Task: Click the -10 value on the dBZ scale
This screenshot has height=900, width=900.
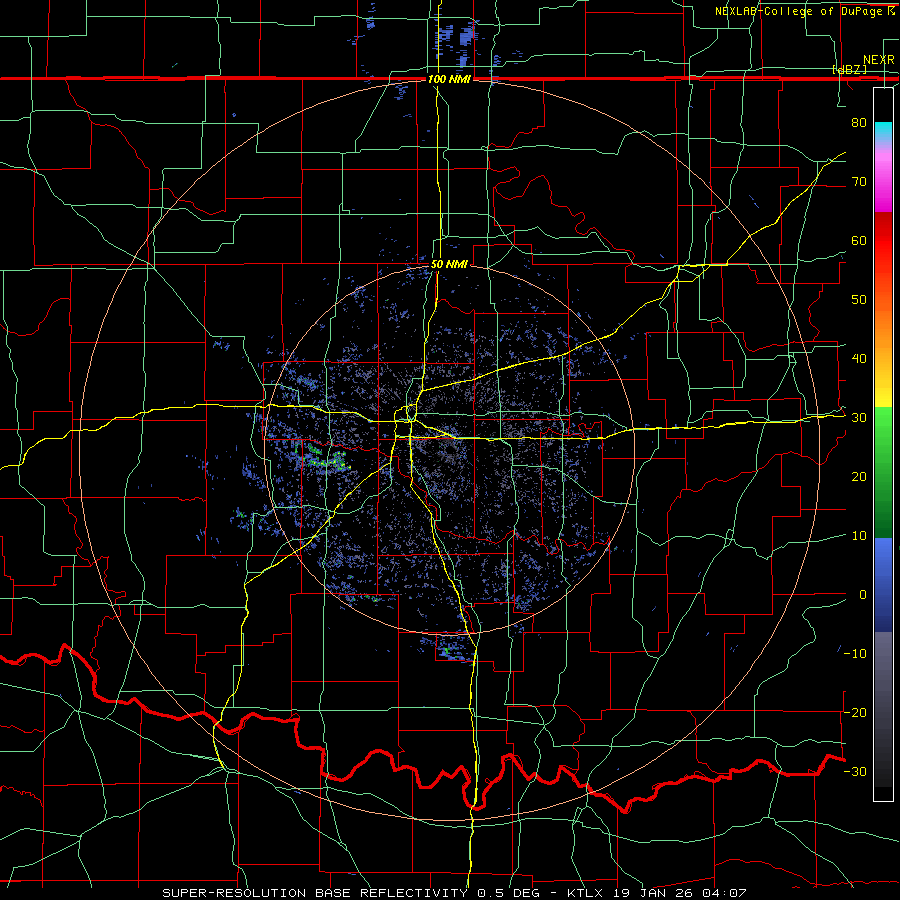Action: point(856,654)
